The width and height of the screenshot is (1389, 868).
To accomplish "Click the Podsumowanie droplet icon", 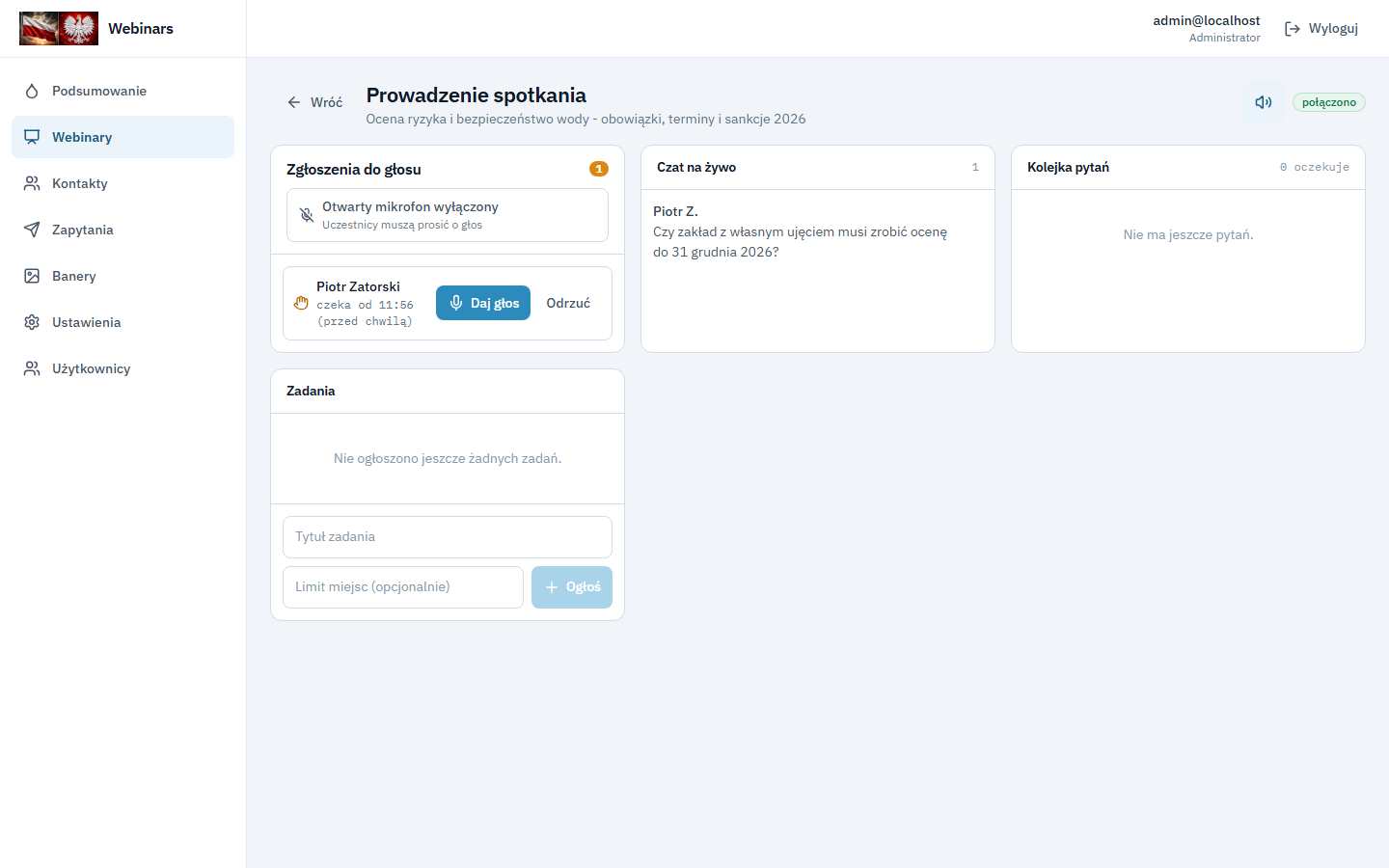I will click(x=32, y=91).
